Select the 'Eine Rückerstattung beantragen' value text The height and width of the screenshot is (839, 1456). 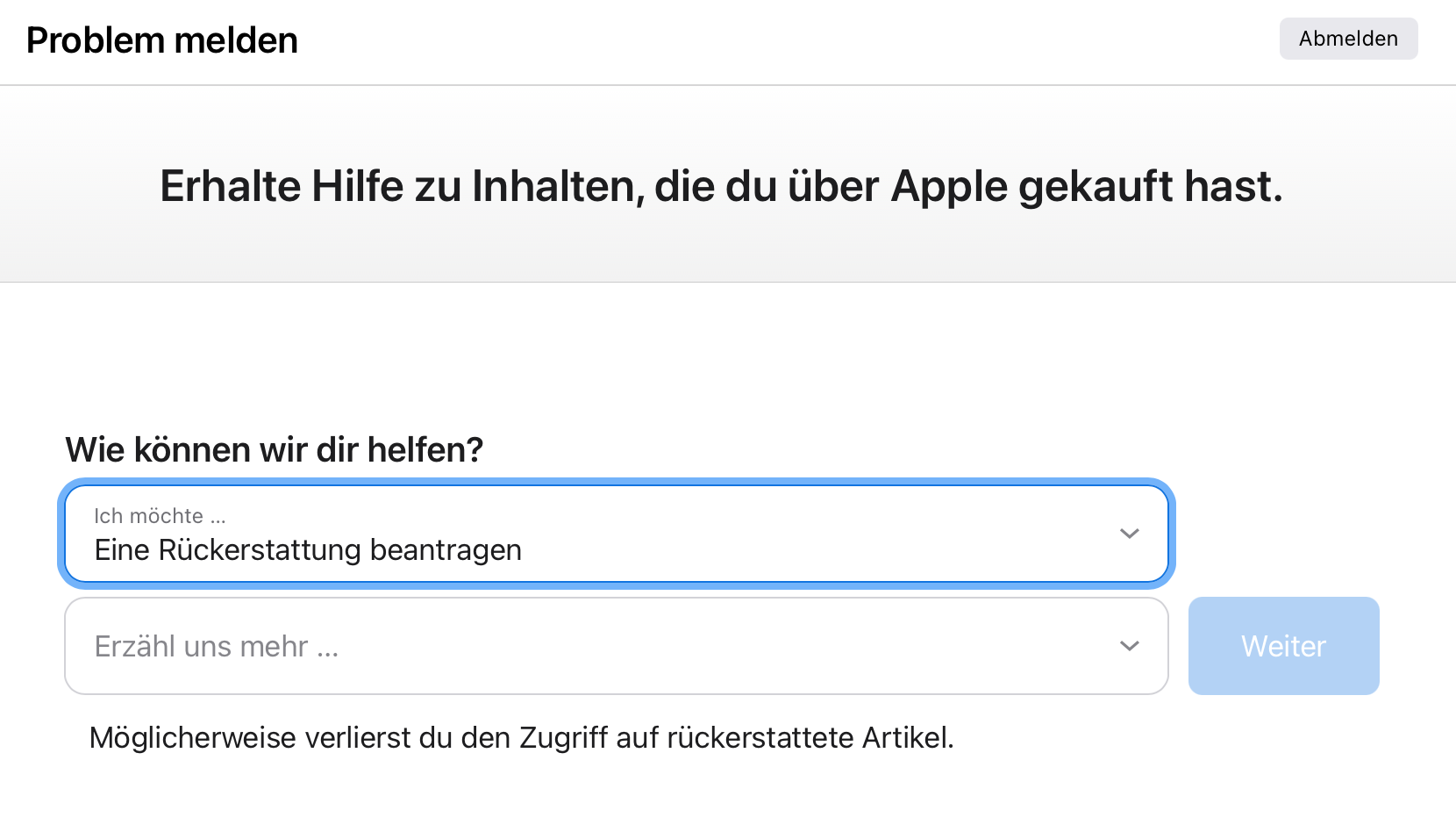[x=308, y=550]
